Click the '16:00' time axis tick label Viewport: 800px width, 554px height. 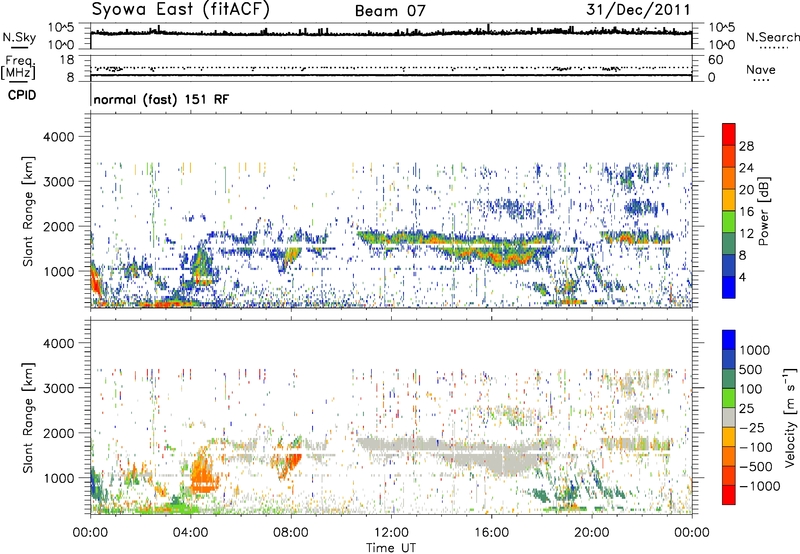491,533
